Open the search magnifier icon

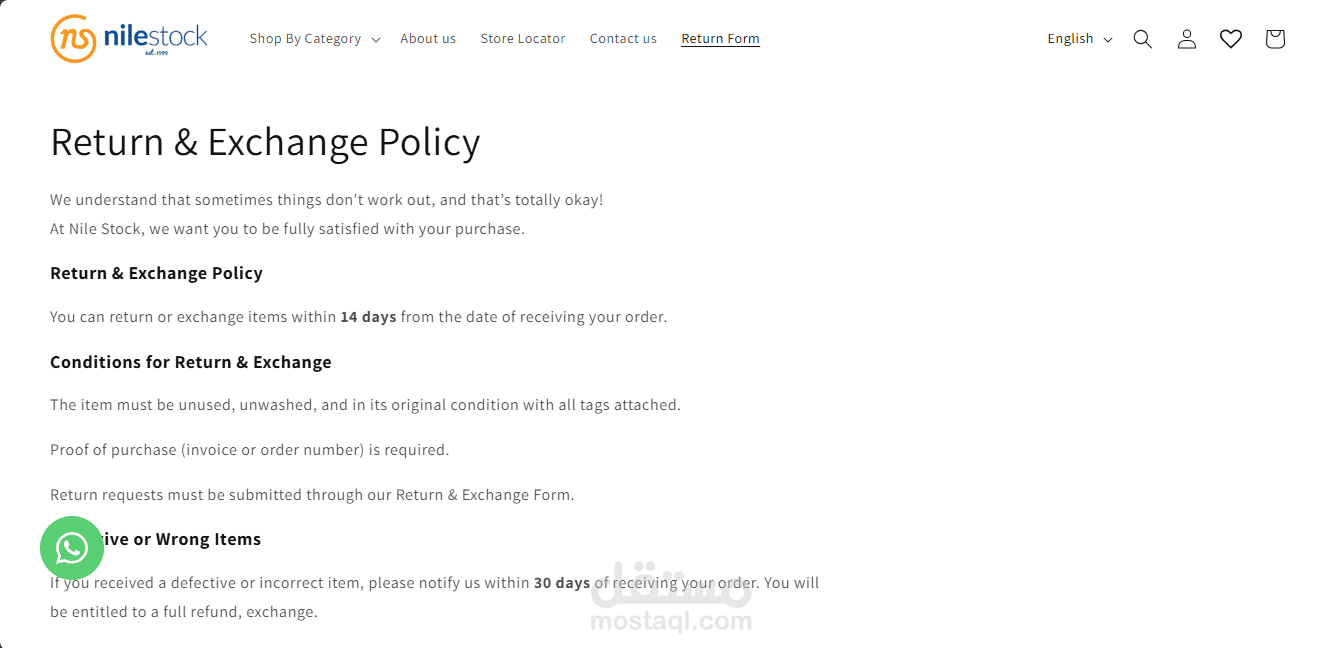1142,39
